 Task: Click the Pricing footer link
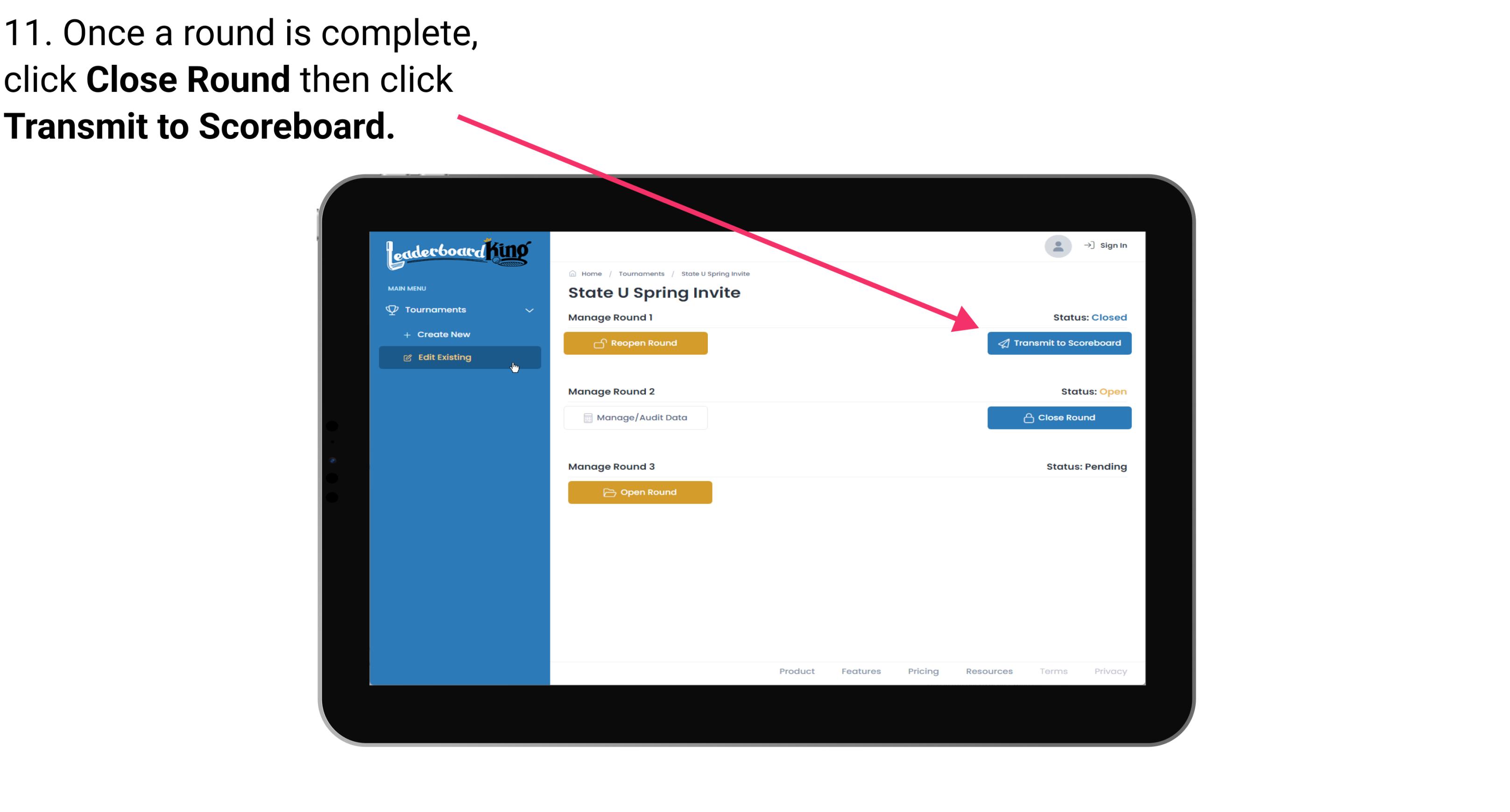tap(923, 671)
